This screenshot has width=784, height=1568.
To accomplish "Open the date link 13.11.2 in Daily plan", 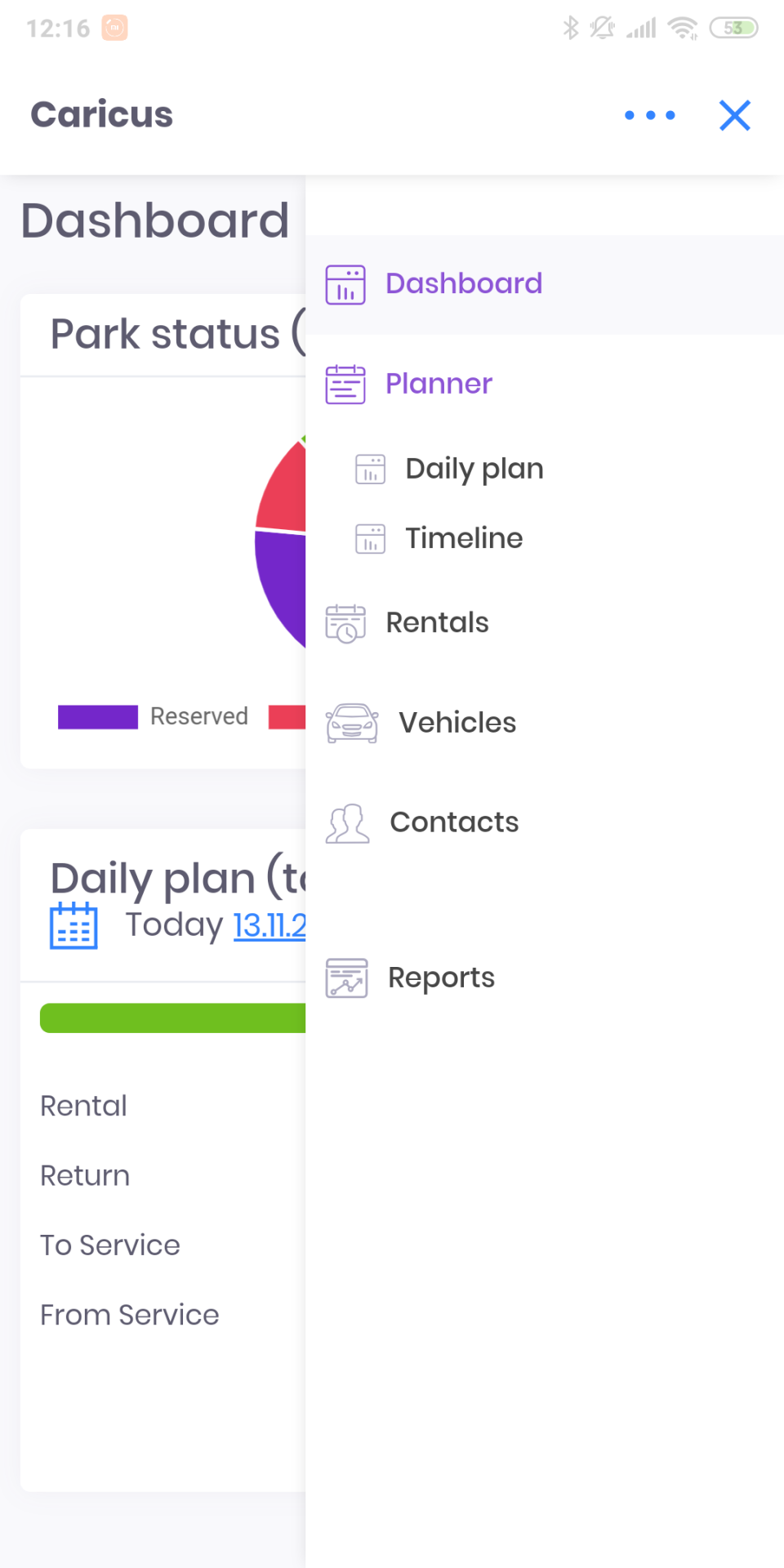I will (269, 924).
